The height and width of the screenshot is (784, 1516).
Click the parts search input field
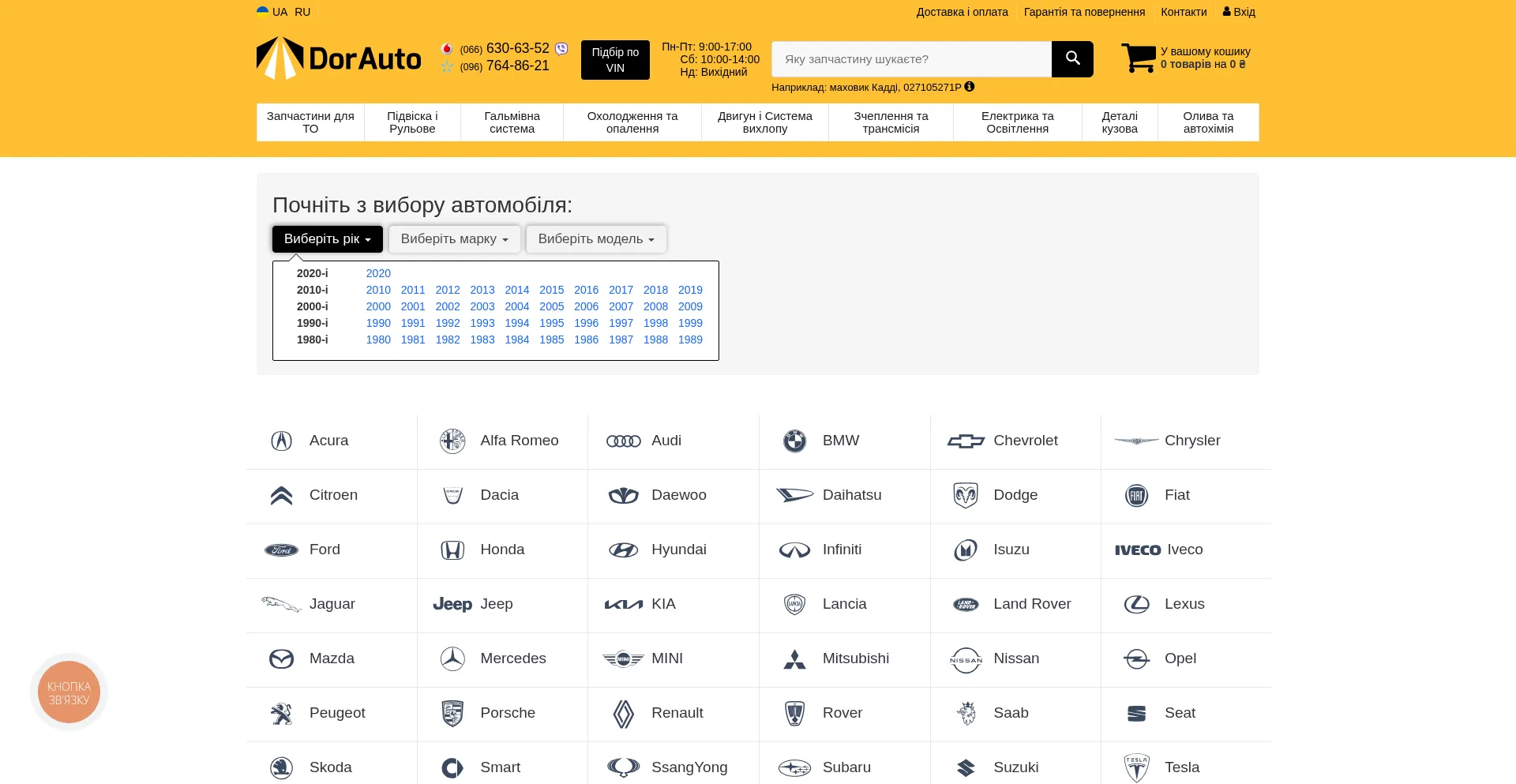pyautogui.click(x=911, y=59)
